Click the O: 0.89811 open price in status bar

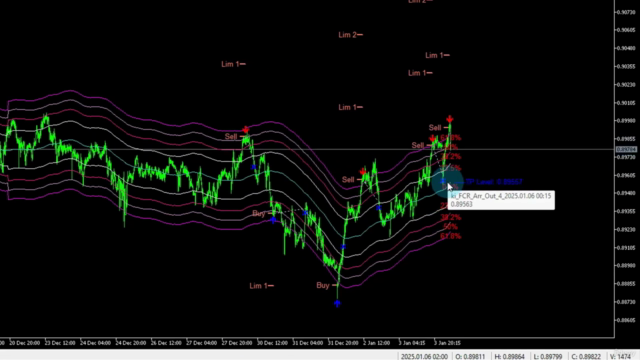point(470,357)
